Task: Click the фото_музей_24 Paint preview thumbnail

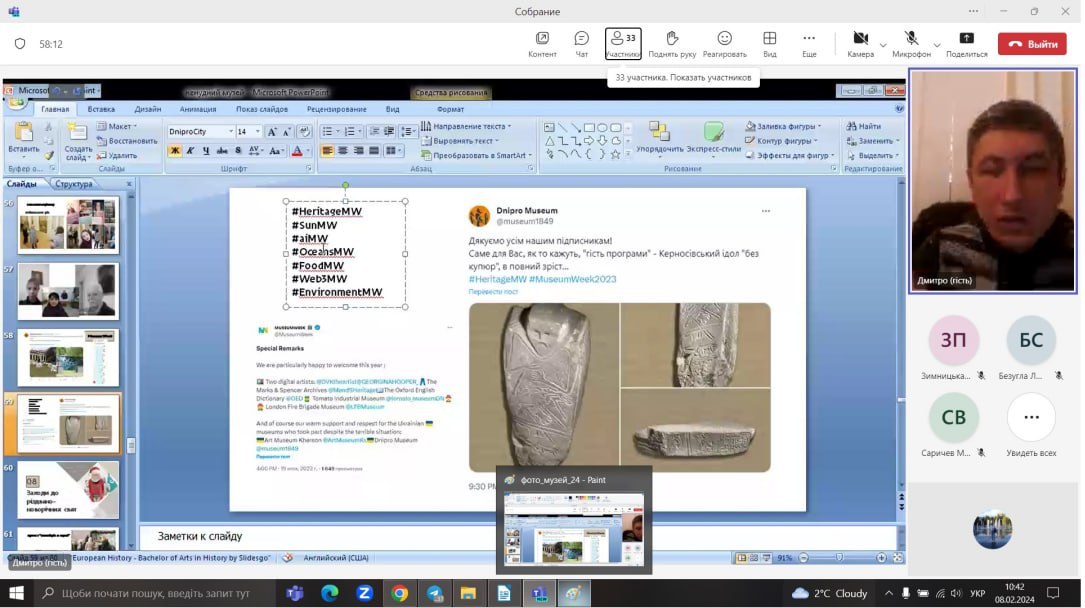Action: pos(573,529)
